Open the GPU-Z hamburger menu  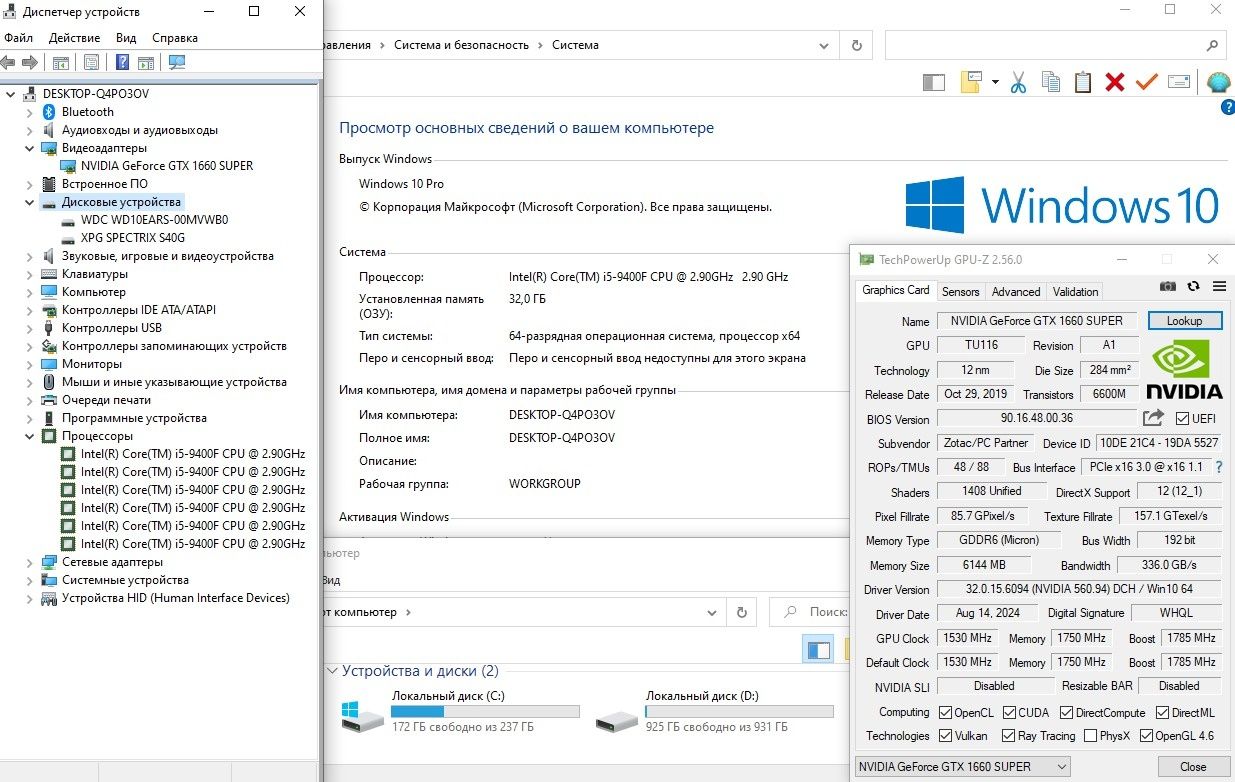click(x=1219, y=286)
